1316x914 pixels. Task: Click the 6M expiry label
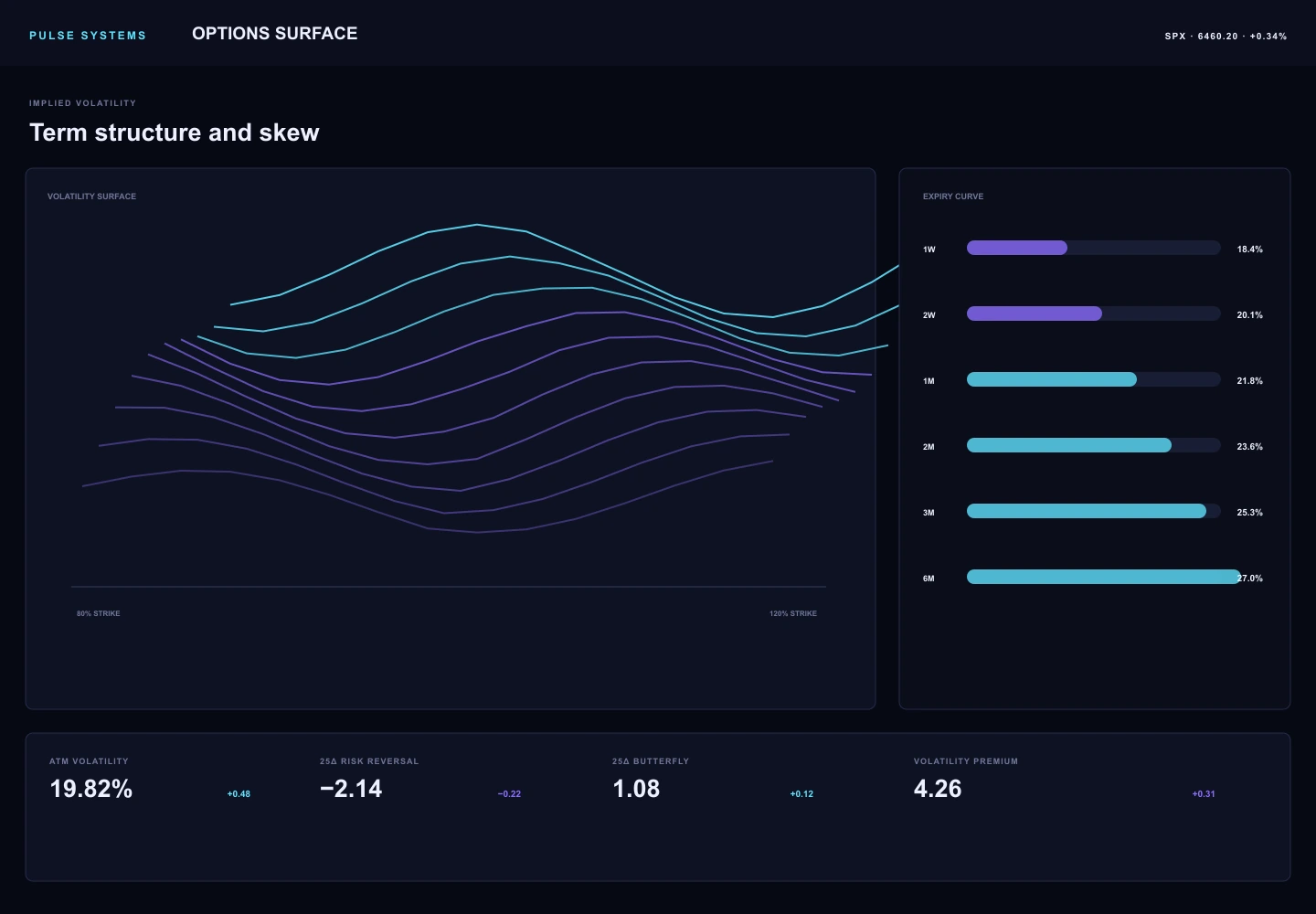tap(929, 579)
